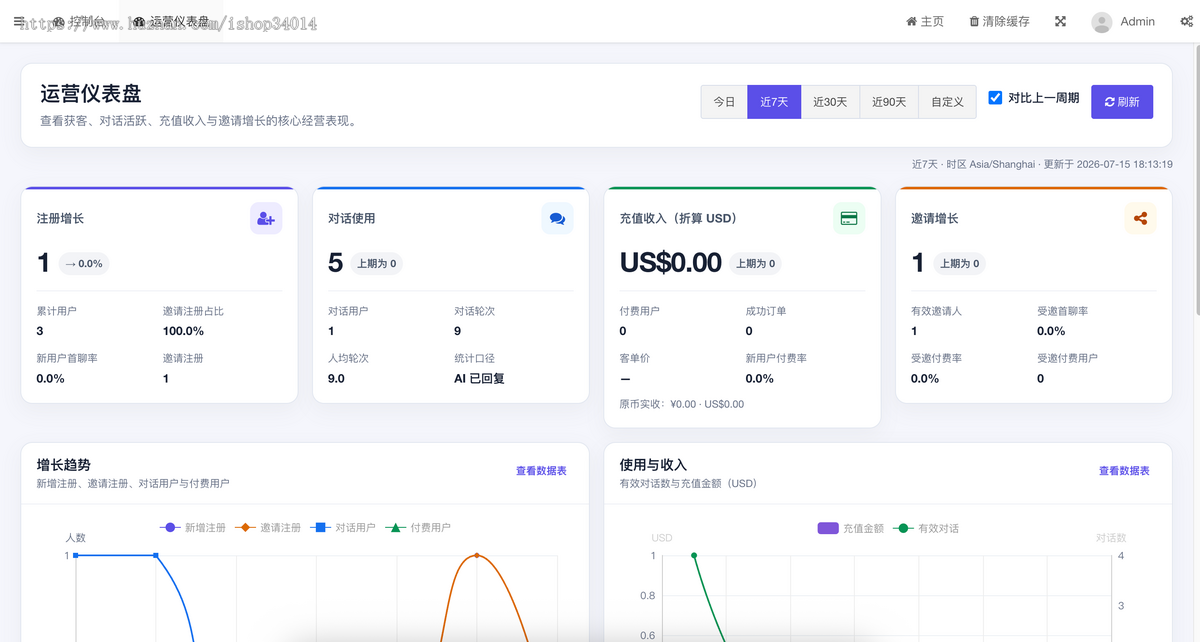1200x642 pixels.
Task: Click 清除缓存 clear cache
Action: point(999,21)
